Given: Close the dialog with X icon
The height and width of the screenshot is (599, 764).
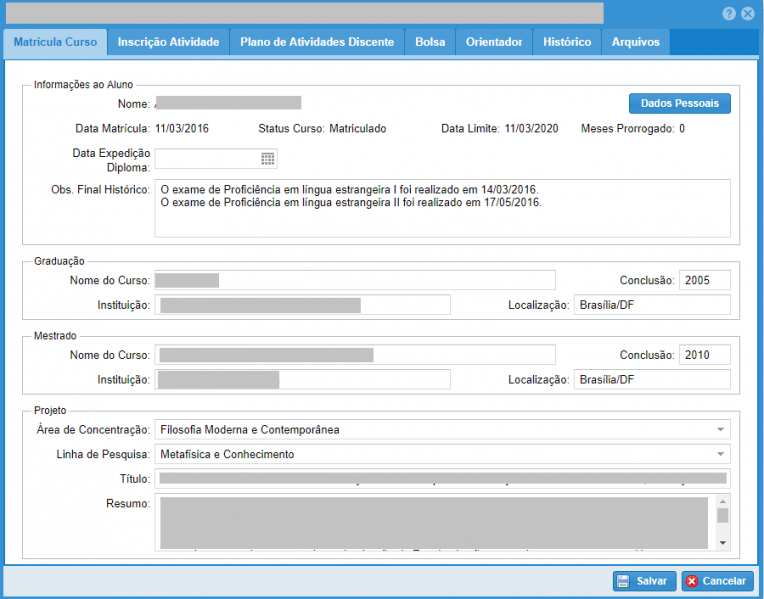Looking at the screenshot, I should 747,14.
